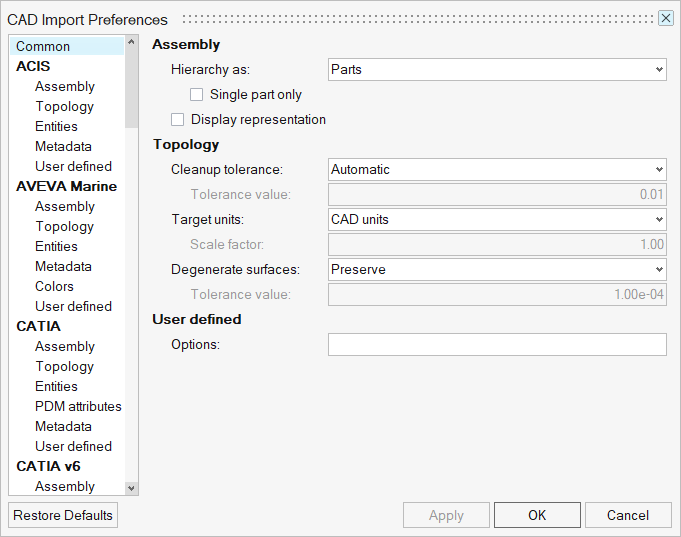Open the Target units dropdown
Screen dimensions: 681x537
click(x=497, y=220)
